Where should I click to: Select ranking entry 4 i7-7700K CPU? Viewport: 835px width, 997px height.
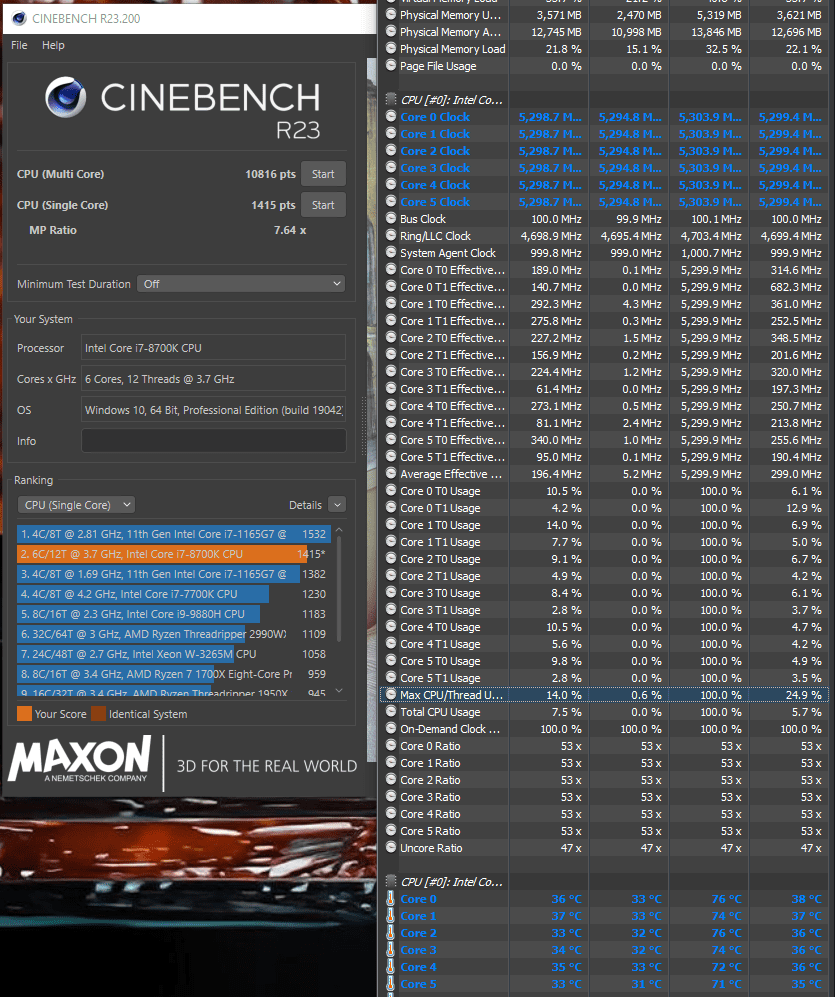pyautogui.click(x=174, y=594)
